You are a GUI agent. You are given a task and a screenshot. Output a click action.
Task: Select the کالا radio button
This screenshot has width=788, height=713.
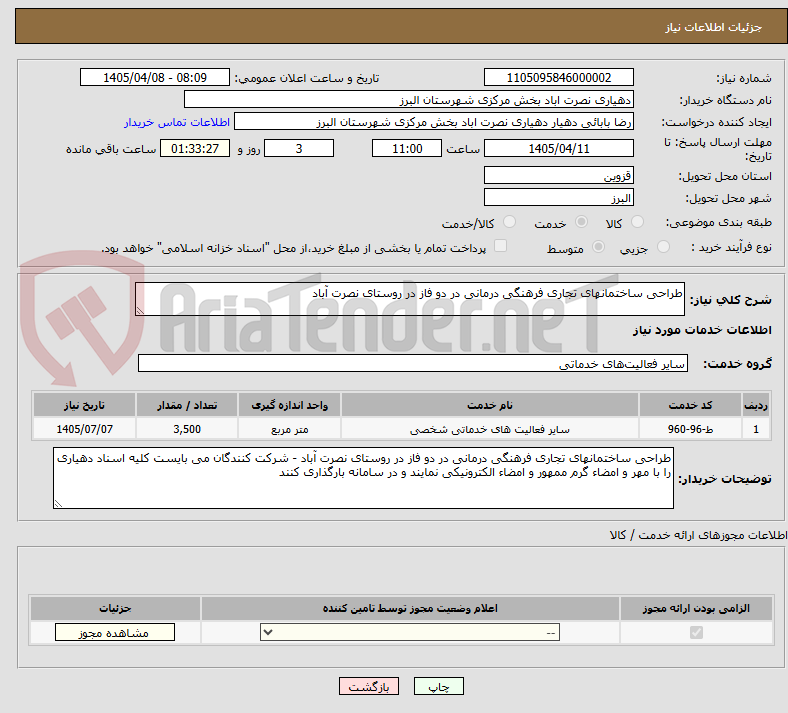coord(637,222)
